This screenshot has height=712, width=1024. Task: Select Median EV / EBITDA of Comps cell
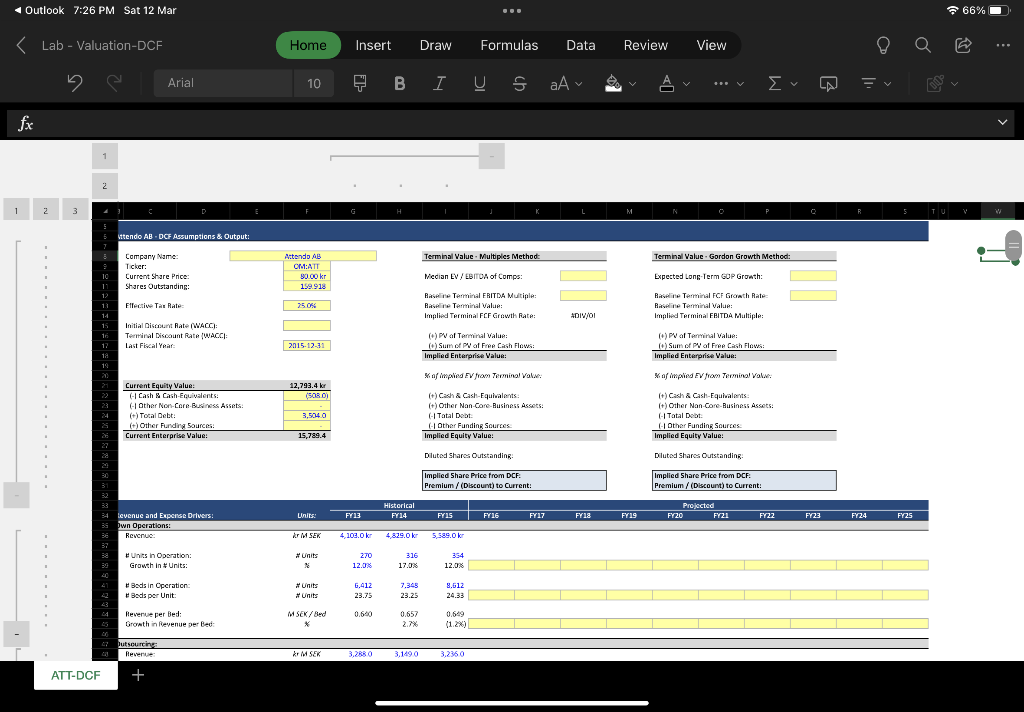pyautogui.click(x=583, y=276)
